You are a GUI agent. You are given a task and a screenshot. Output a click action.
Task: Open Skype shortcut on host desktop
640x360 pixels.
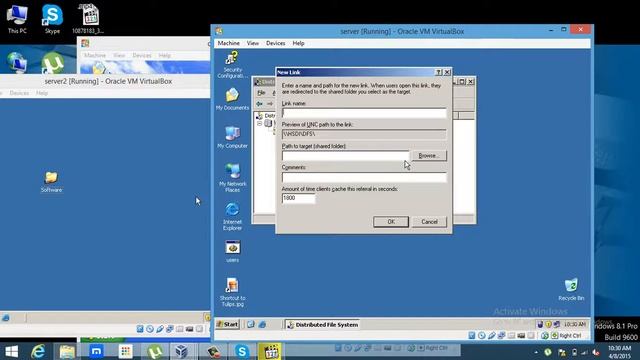pyautogui.click(x=52, y=19)
